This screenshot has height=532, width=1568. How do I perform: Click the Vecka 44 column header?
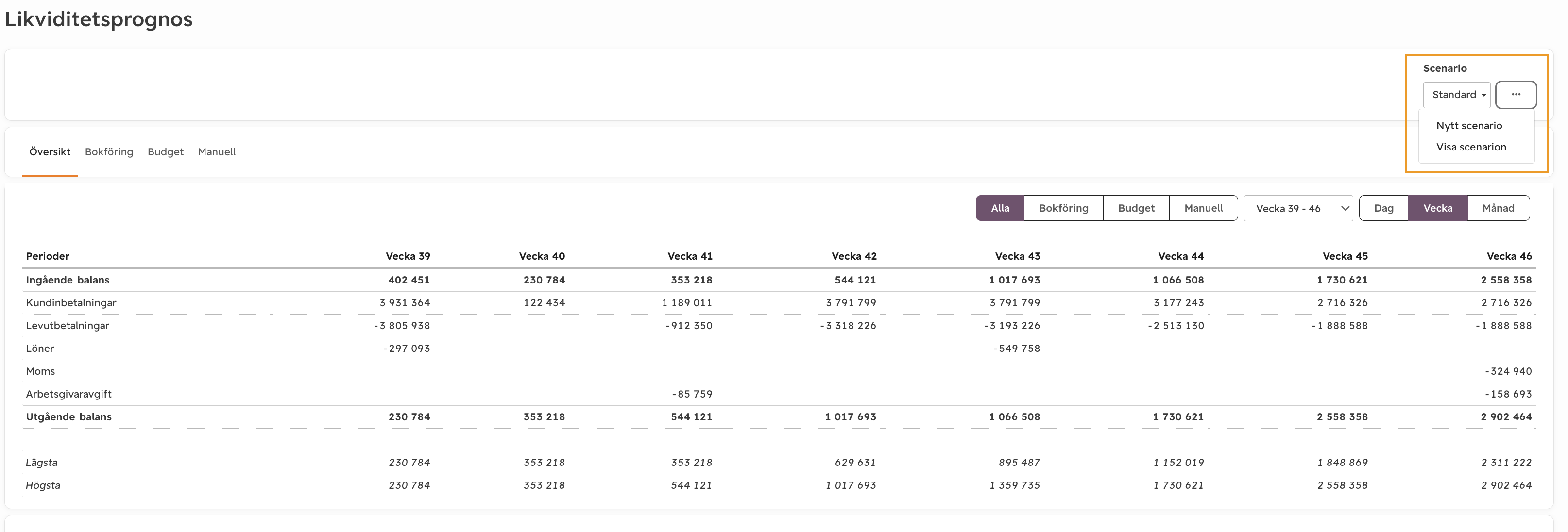[x=1181, y=256]
